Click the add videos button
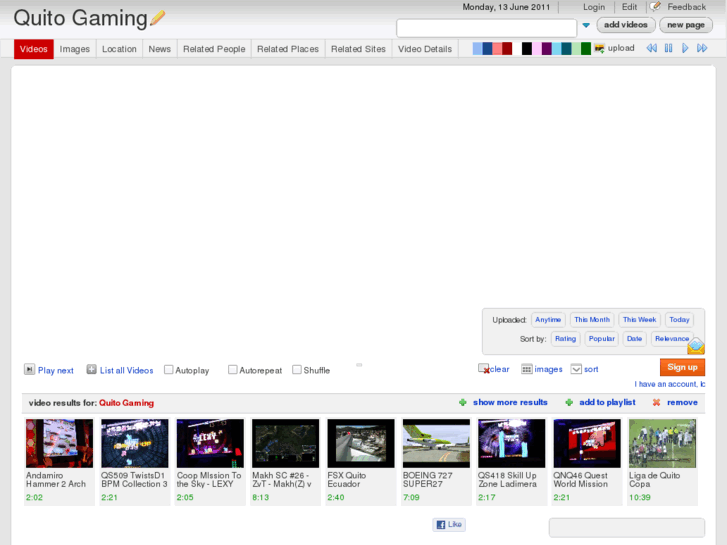Image resolution: width=727 pixels, height=545 pixels. (x=626, y=25)
